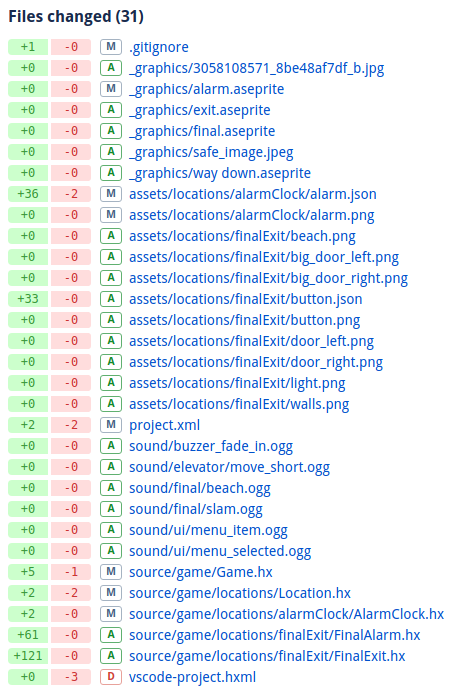Click the M badge beside alarm.aseprite
Screen dimensions: 452x692
pyautogui.click(x=111, y=89)
